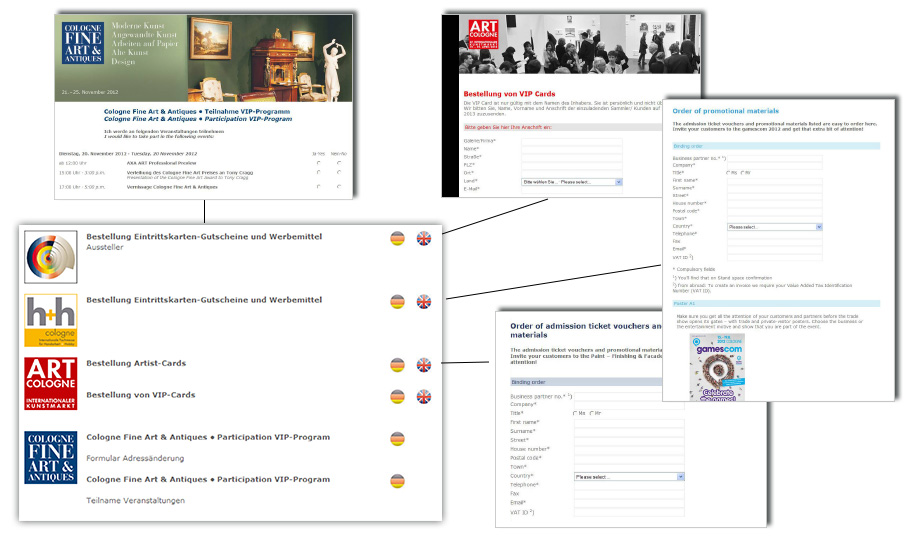
Task: Click German flag for Formular Adressänderung
Action: point(397,439)
